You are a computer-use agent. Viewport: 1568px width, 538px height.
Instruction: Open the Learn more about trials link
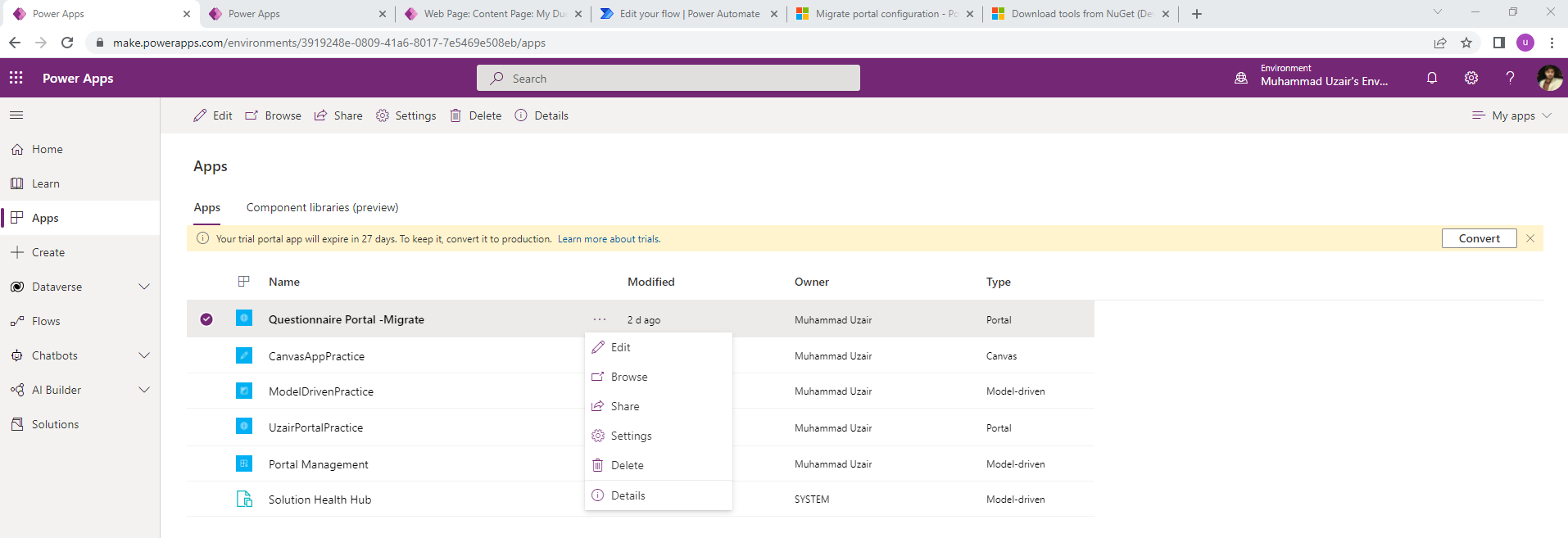[x=609, y=239]
